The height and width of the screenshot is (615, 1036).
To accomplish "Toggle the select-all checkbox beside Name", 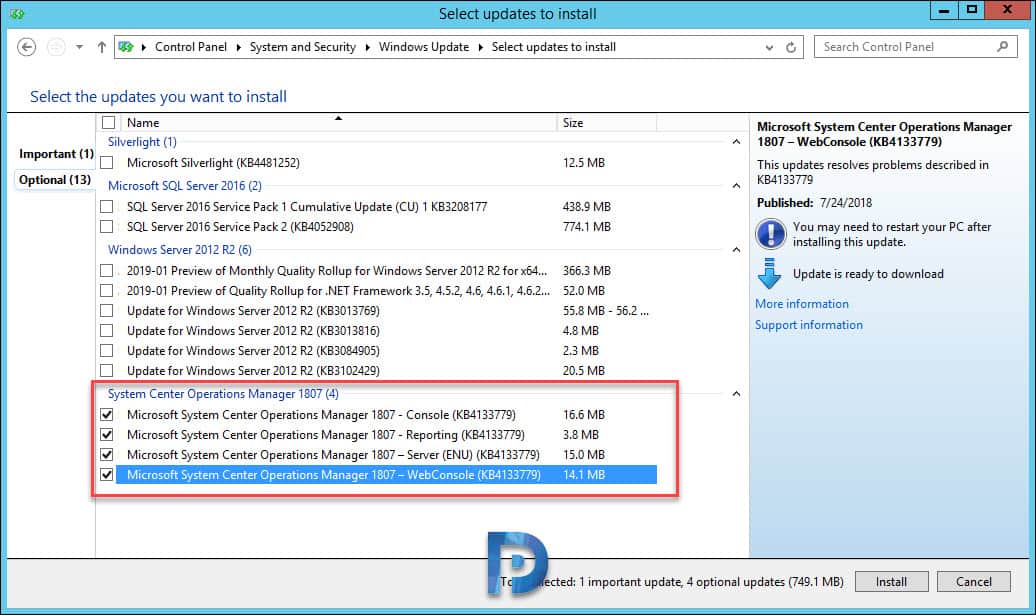I will tap(109, 123).
